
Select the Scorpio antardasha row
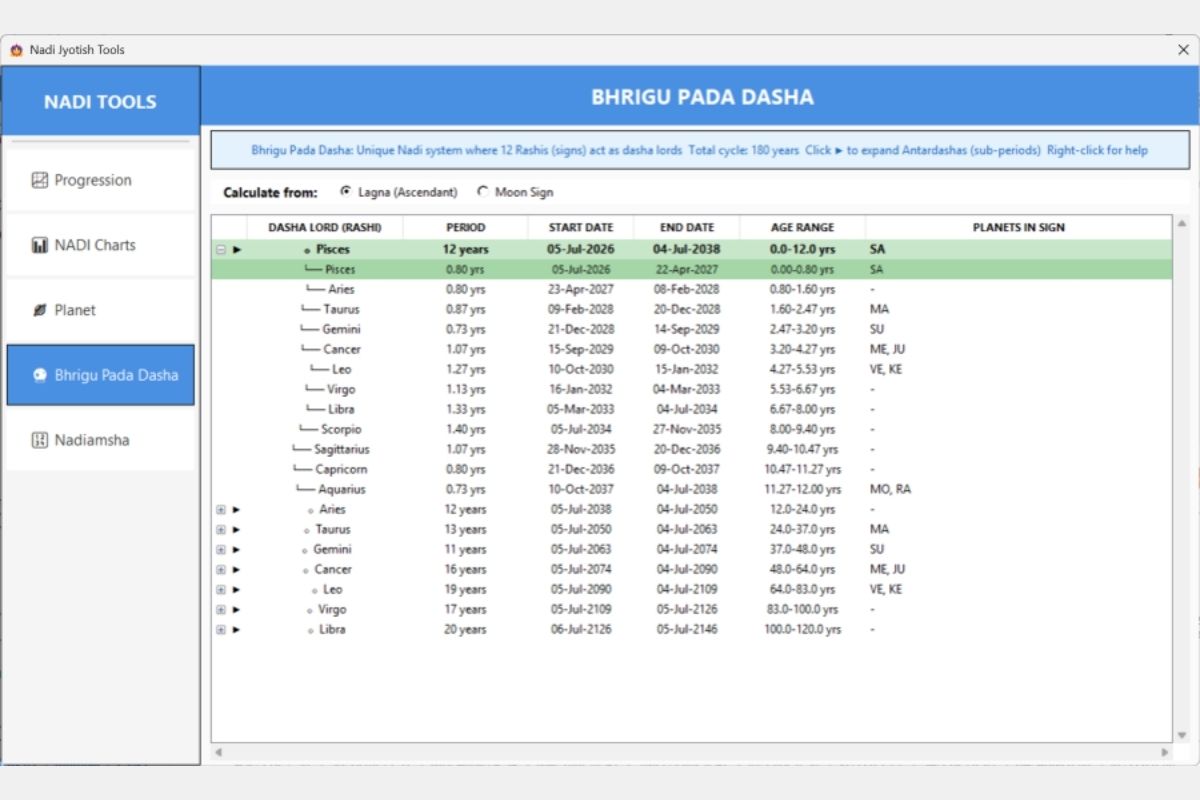click(x=691, y=429)
